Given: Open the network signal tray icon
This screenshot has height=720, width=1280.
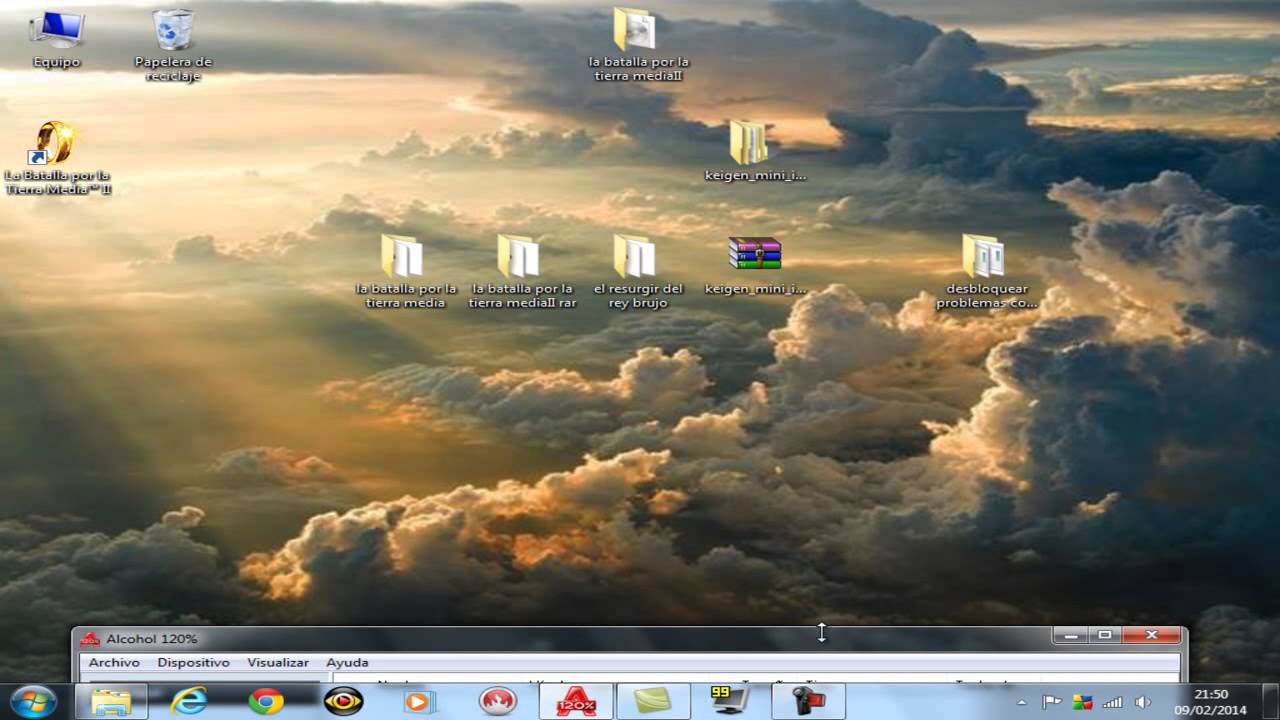Looking at the screenshot, I should [1112, 702].
